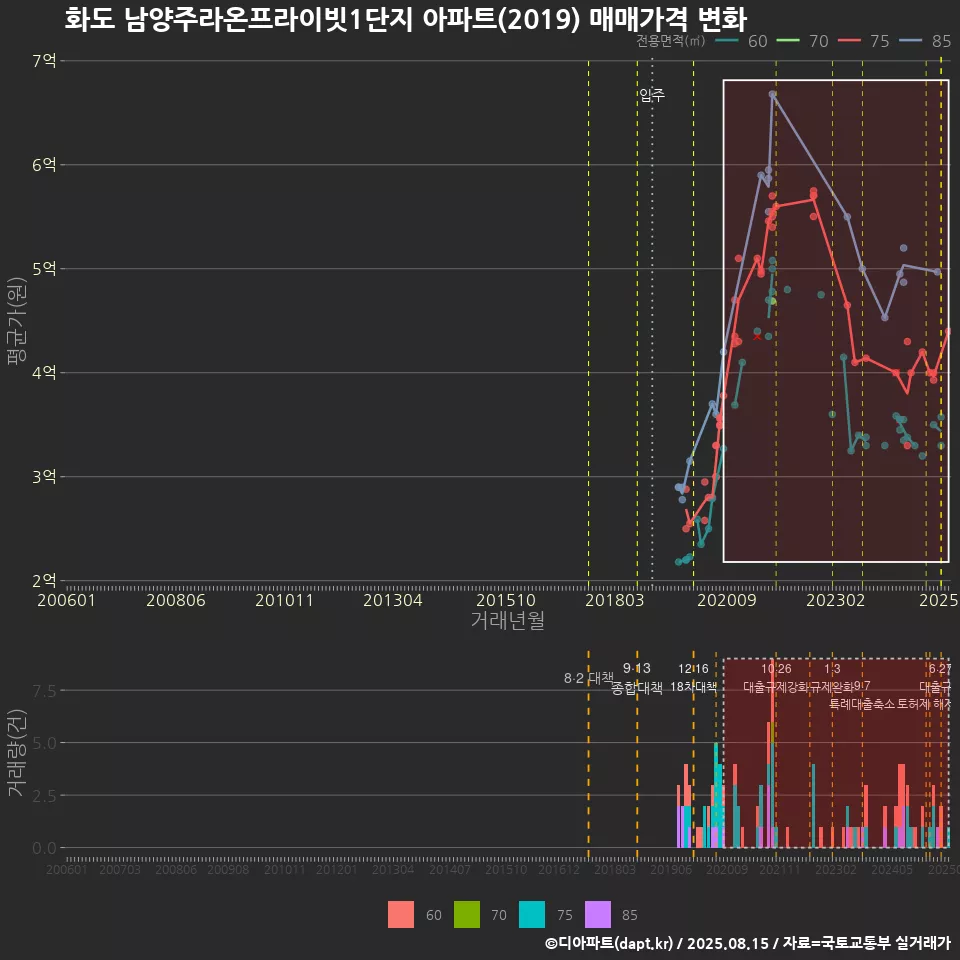Click the 4억 y-axis label
960x960 pixels.
(x=44, y=372)
